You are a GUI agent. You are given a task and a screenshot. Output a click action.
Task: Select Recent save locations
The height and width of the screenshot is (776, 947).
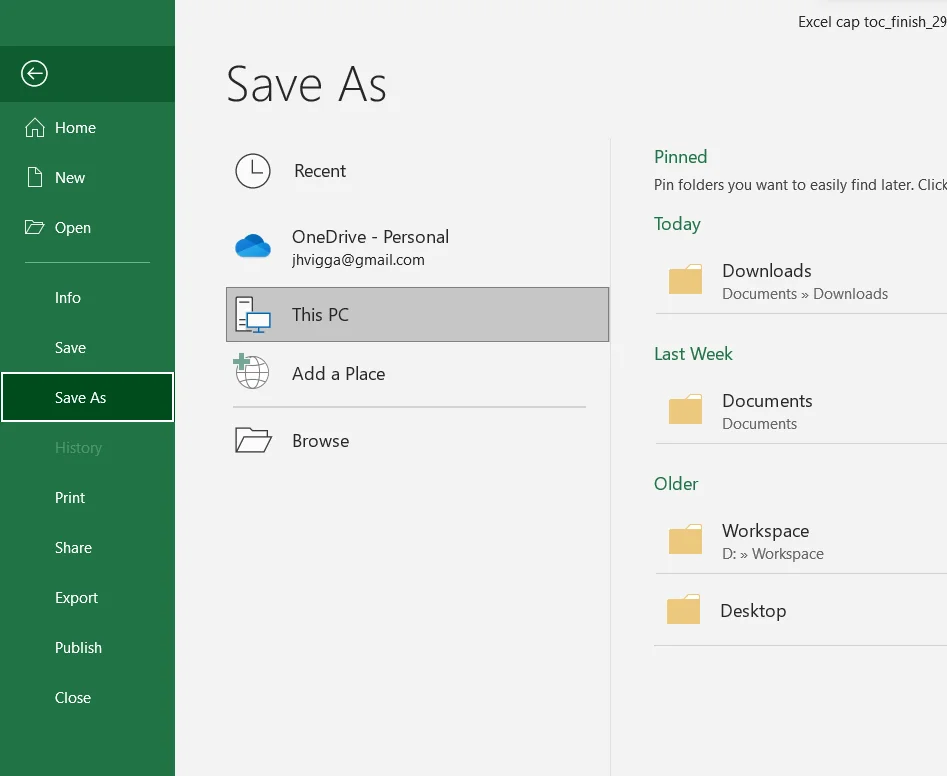coord(417,171)
